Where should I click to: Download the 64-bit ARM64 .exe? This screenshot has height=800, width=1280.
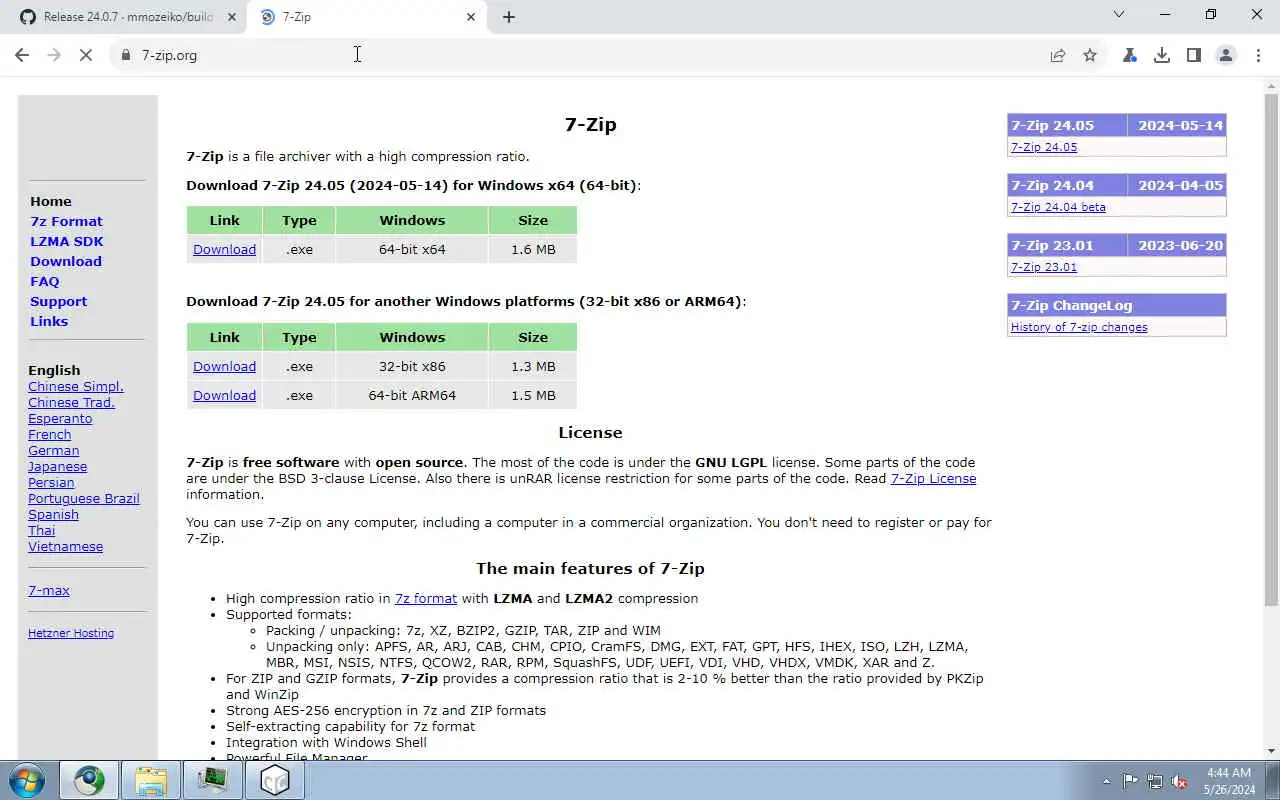pyautogui.click(x=224, y=395)
